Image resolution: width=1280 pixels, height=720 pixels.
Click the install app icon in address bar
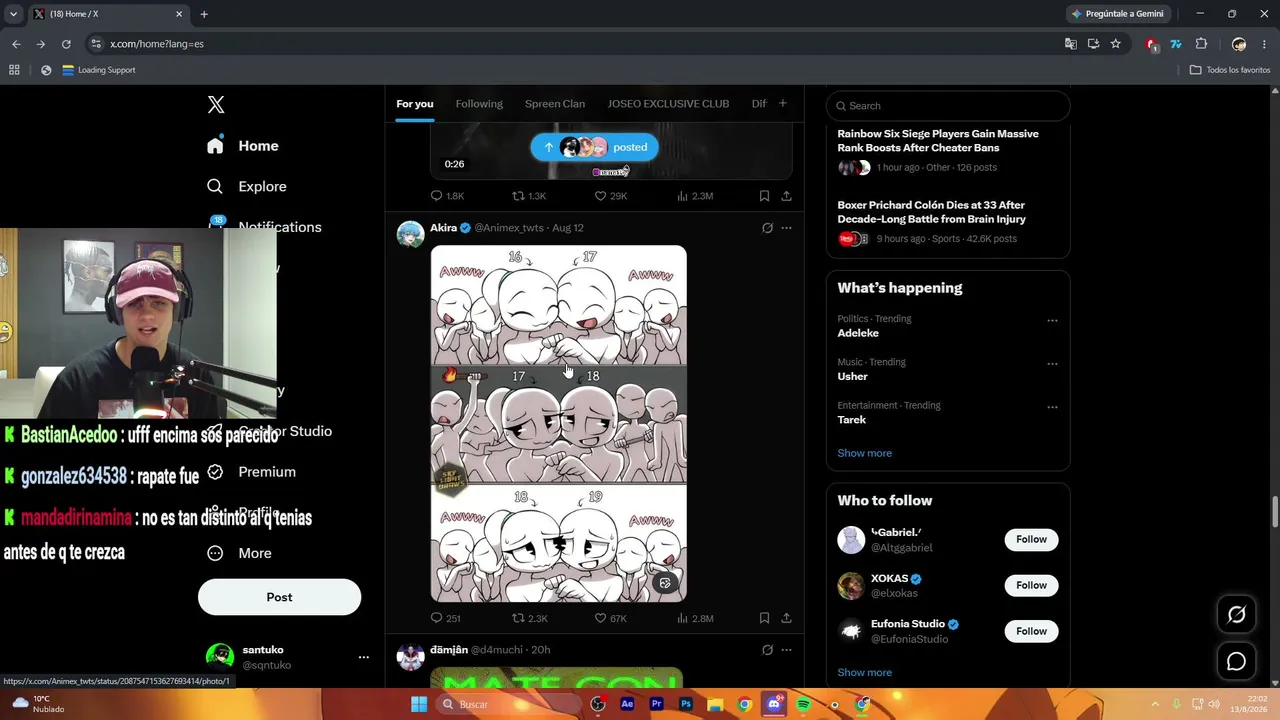(1093, 44)
